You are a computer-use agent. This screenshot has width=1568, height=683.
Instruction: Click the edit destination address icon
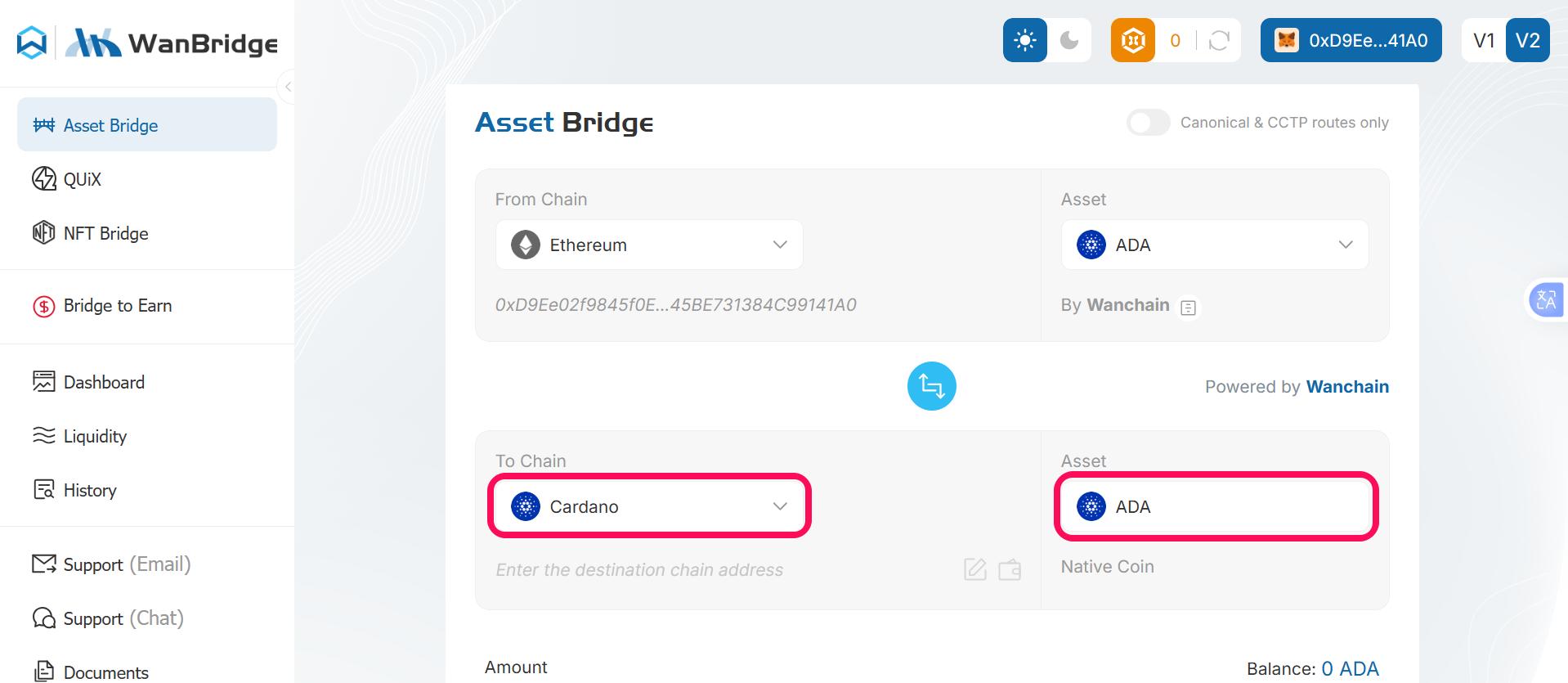click(x=973, y=569)
